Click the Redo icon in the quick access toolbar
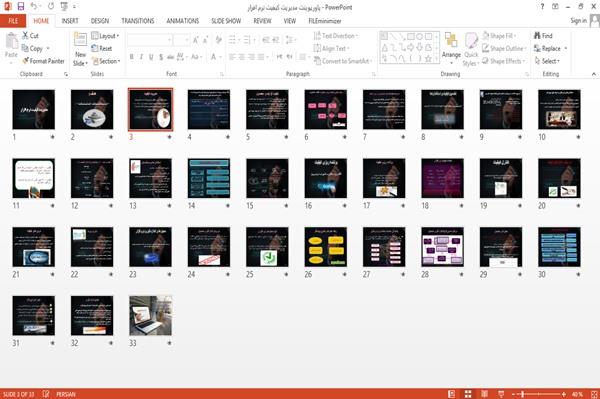Screen dimensions: 600x399 point(51,7)
